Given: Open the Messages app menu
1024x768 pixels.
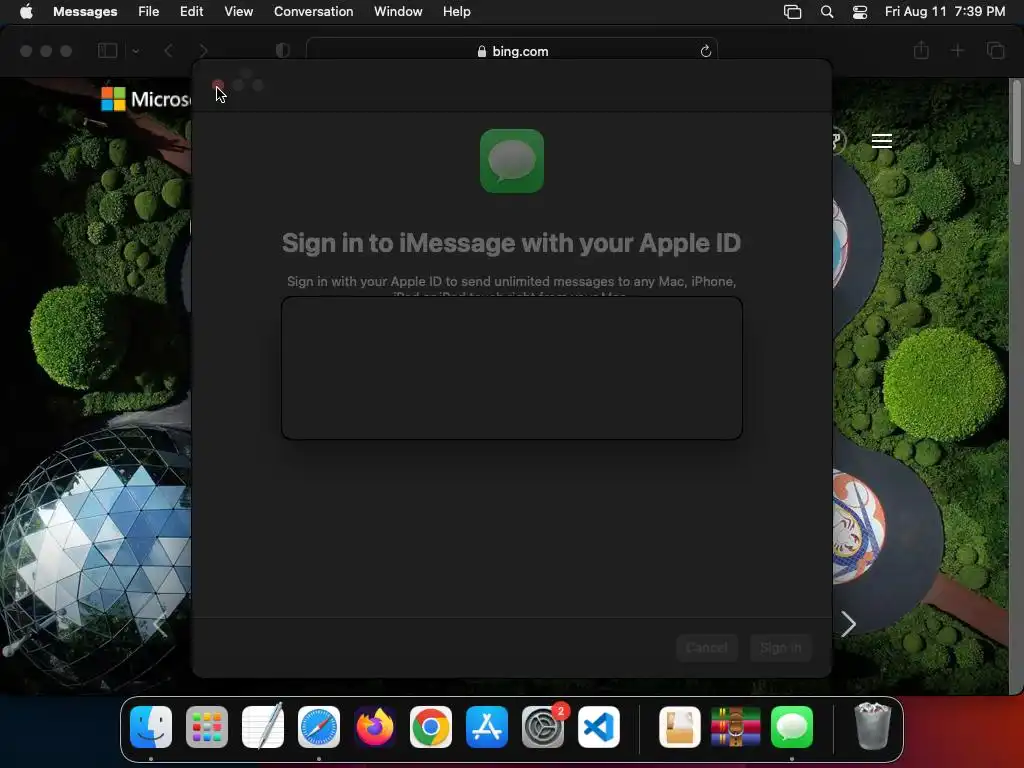Looking at the screenshot, I should [x=85, y=12].
